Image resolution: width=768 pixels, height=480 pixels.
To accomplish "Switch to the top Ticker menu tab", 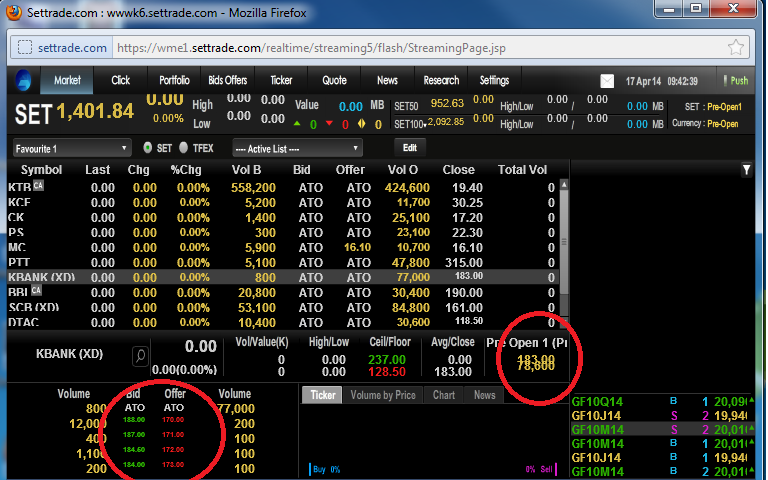I will point(281,80).
